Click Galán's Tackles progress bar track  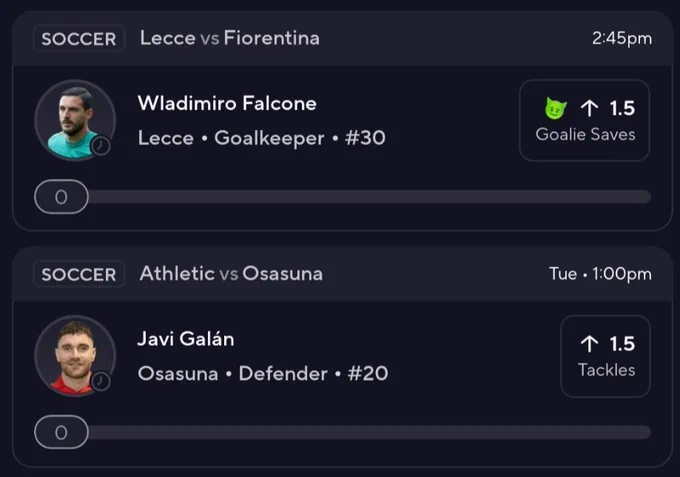pos(369,432)
